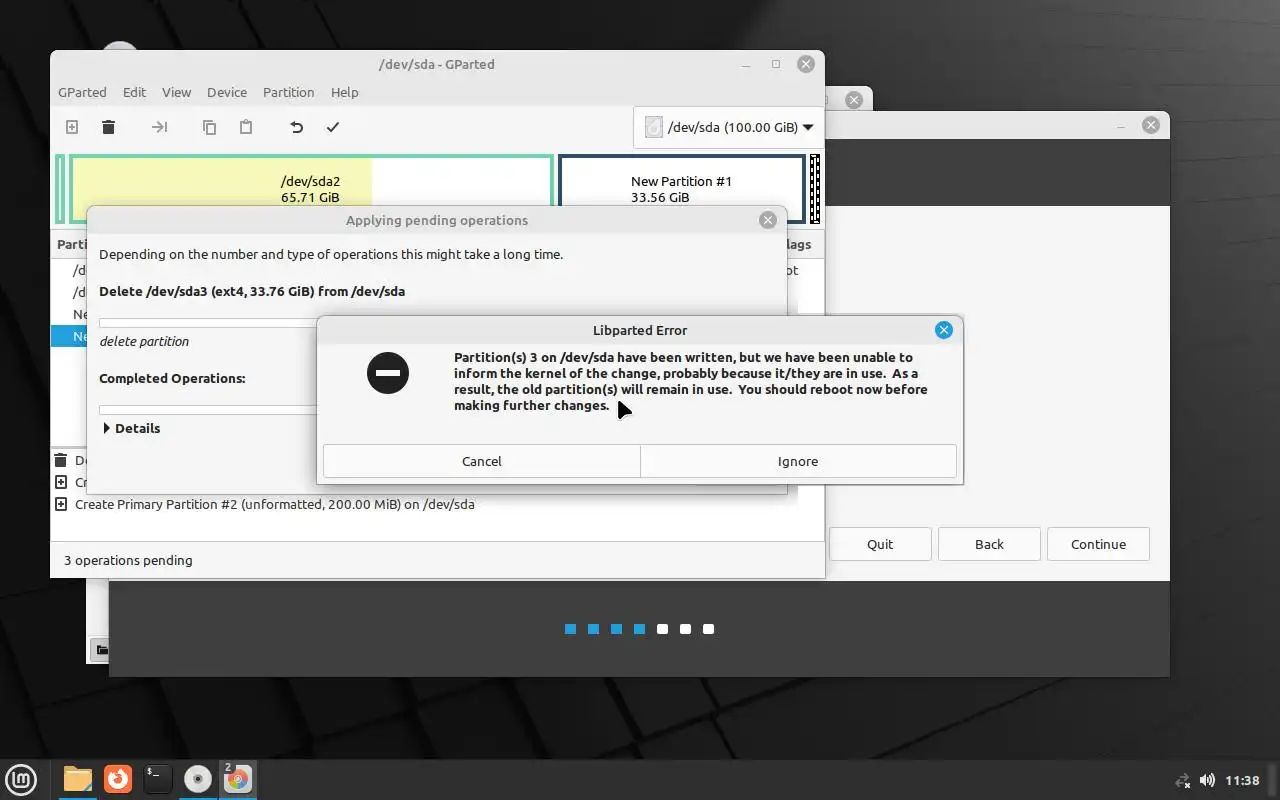The width and height of the screenshot is (1280, 800).
Task: Click the GParted taskbar icon
Action: point(238,779)
